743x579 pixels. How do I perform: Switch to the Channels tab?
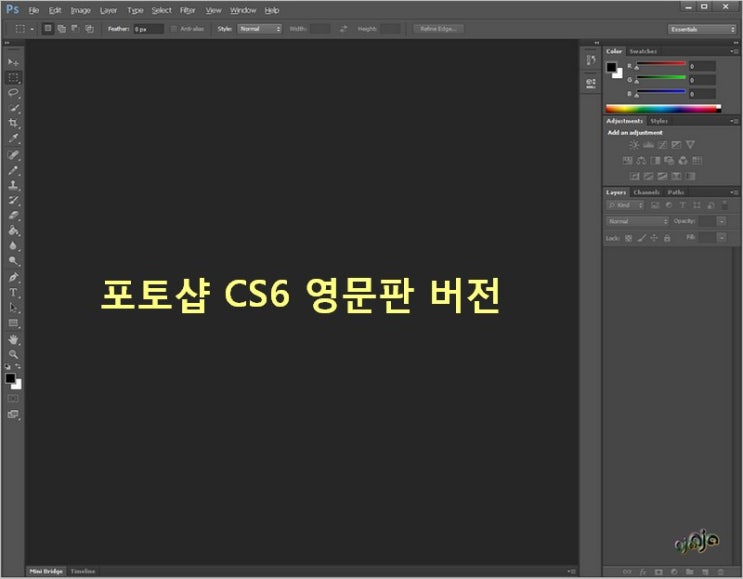pos(646,192)
